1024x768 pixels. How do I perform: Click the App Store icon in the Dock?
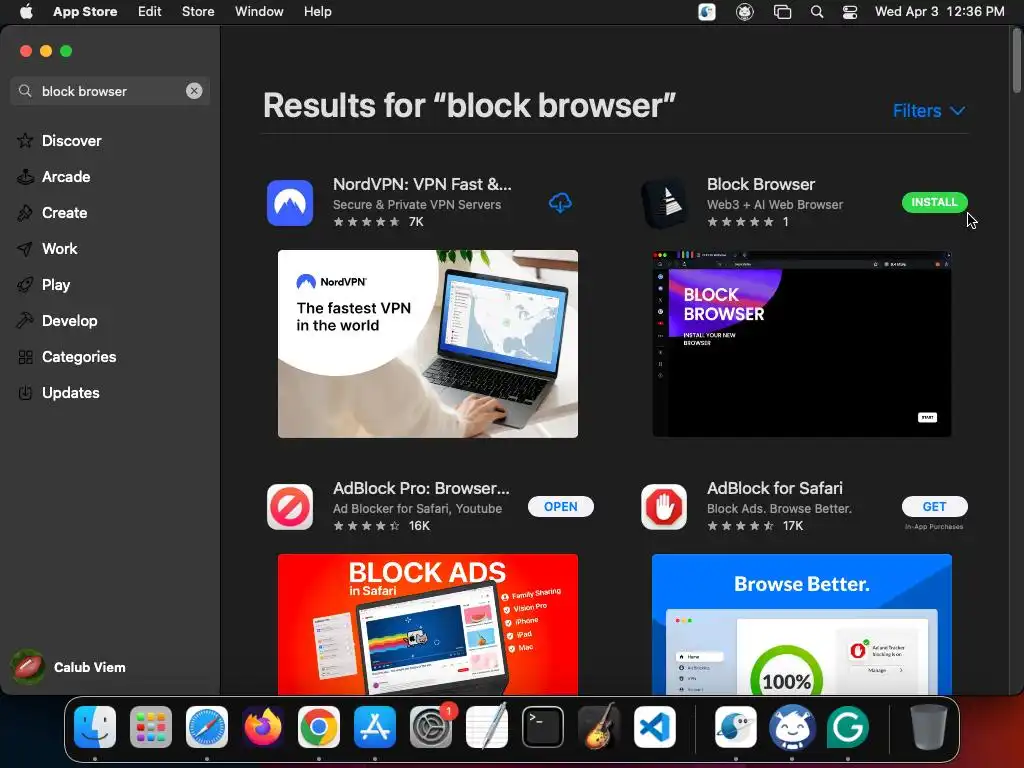coord(375,727)
